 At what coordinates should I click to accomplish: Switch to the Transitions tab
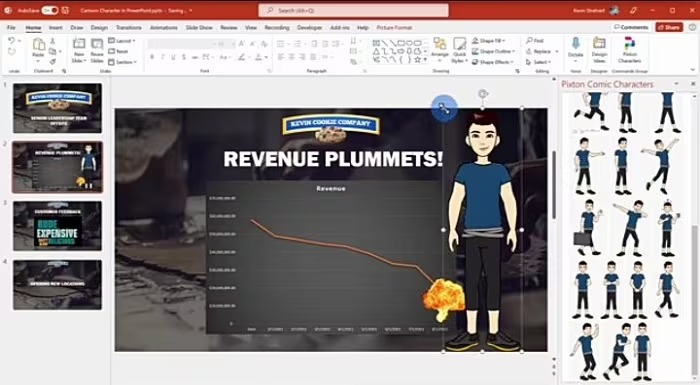pos(129,28)
